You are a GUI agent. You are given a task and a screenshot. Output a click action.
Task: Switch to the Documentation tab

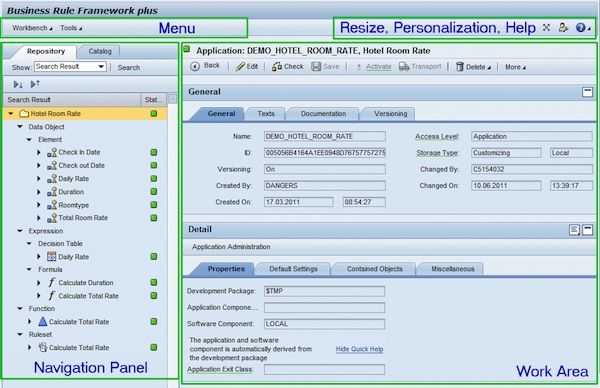click(x=323, y=114)
